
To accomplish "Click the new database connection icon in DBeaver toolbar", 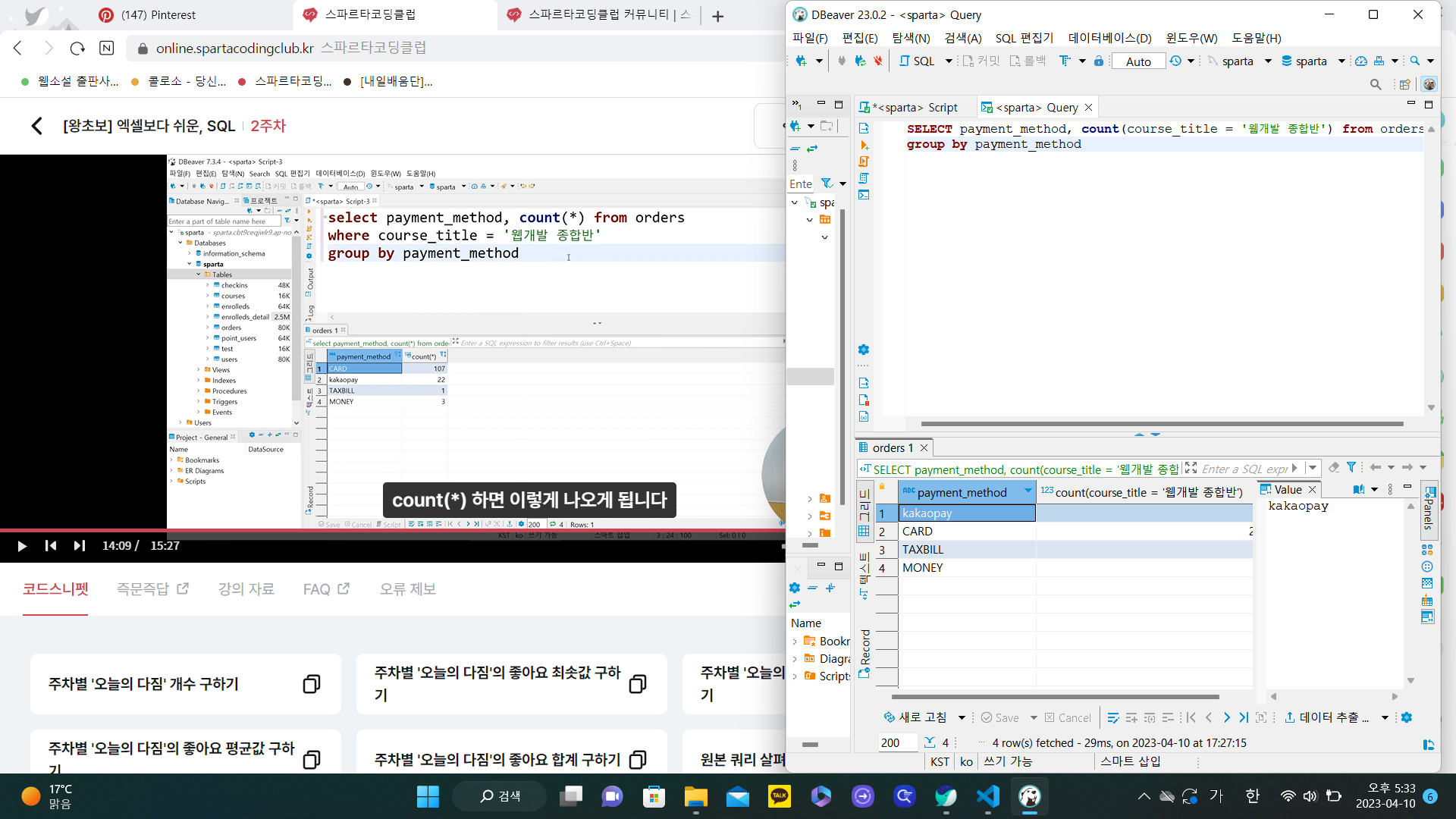I will coord(802,61).
